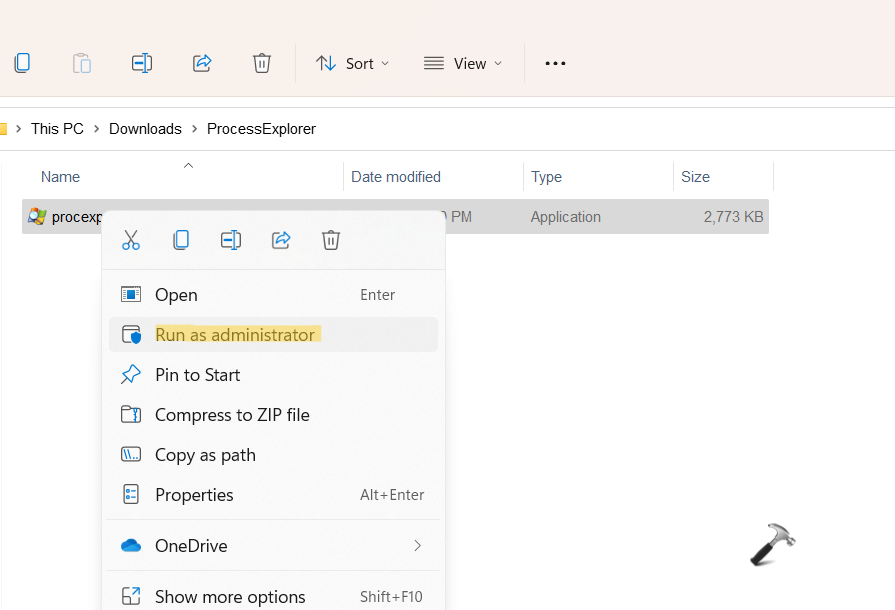Navigate to Downloads in the breadcrumb
This screenshot has height=610, width=895.
(145, 129)
